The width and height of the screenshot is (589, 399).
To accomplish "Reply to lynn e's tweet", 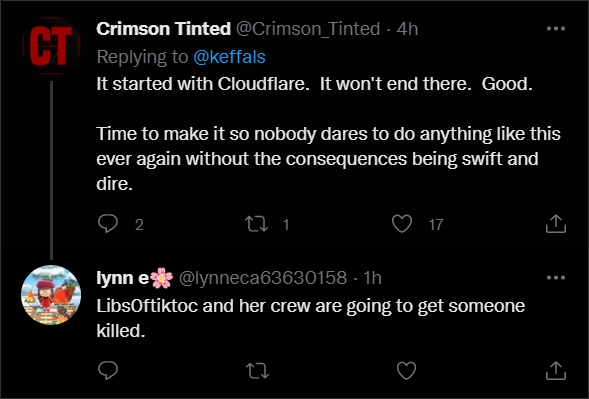I will pos(108,370).
